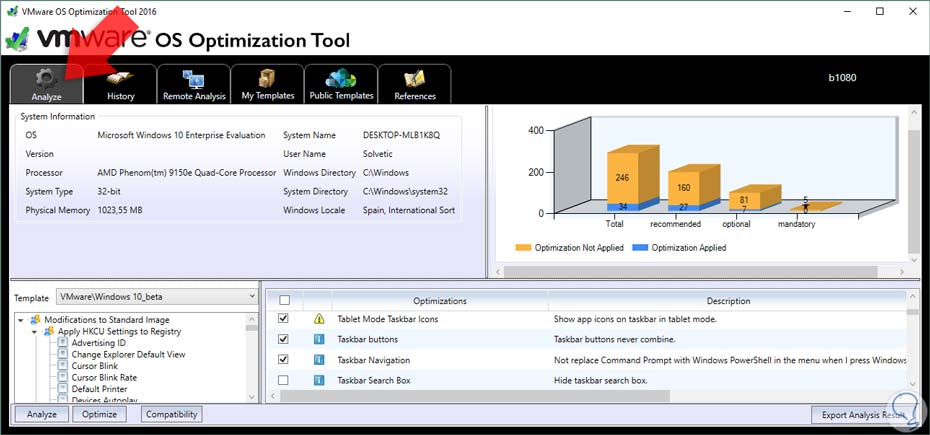The height and width of the screenshot is (435, 930).
Task: Click info icon for Taskbar Search Box
Action: [x=319, y=380]
